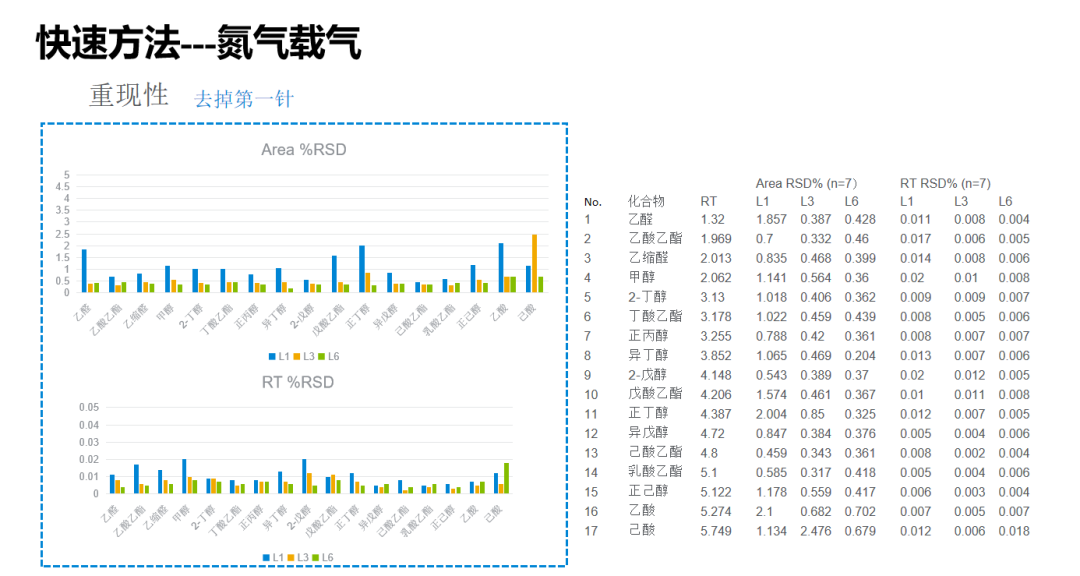Select the 重现性 subtitle text
Image resolution: width=1080 pixels, height=576 pixels.
click(129, 96)
